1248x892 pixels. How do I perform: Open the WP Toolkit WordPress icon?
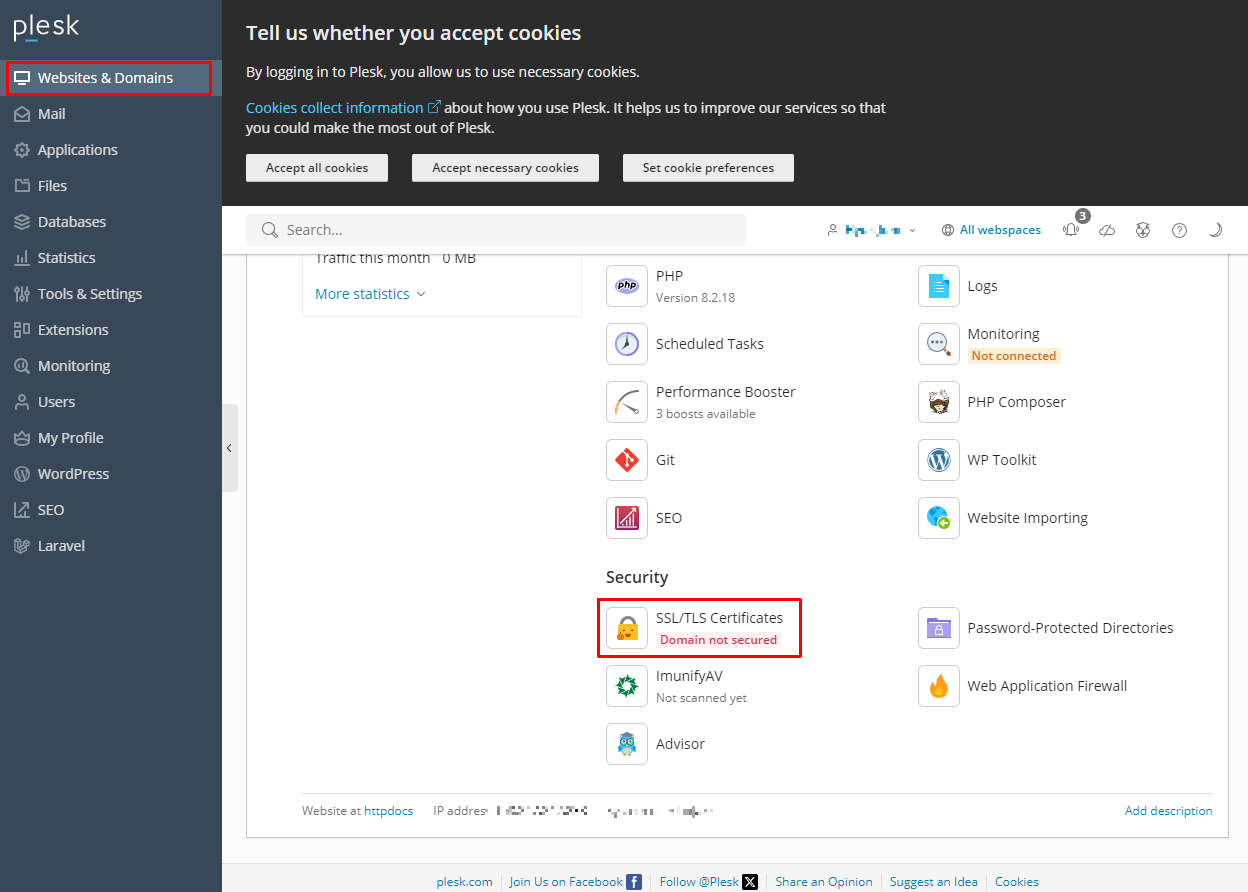pyautogui.click(x=939, y=460)
